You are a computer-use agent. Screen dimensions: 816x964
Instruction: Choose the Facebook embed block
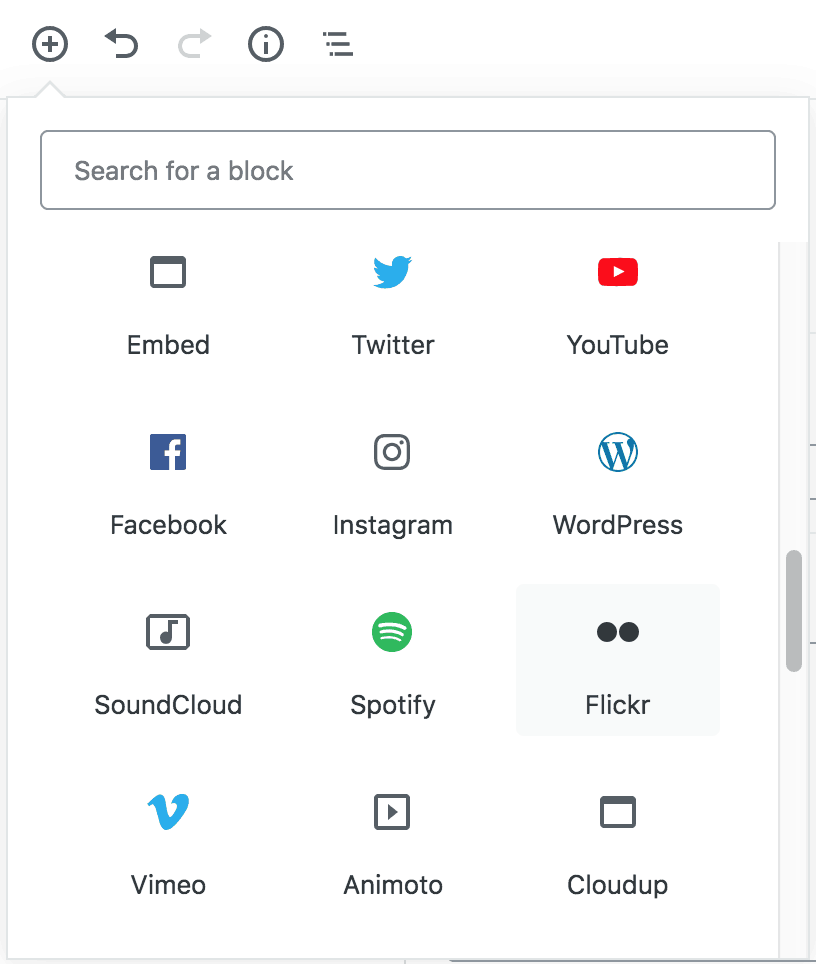tap(168, 480)
